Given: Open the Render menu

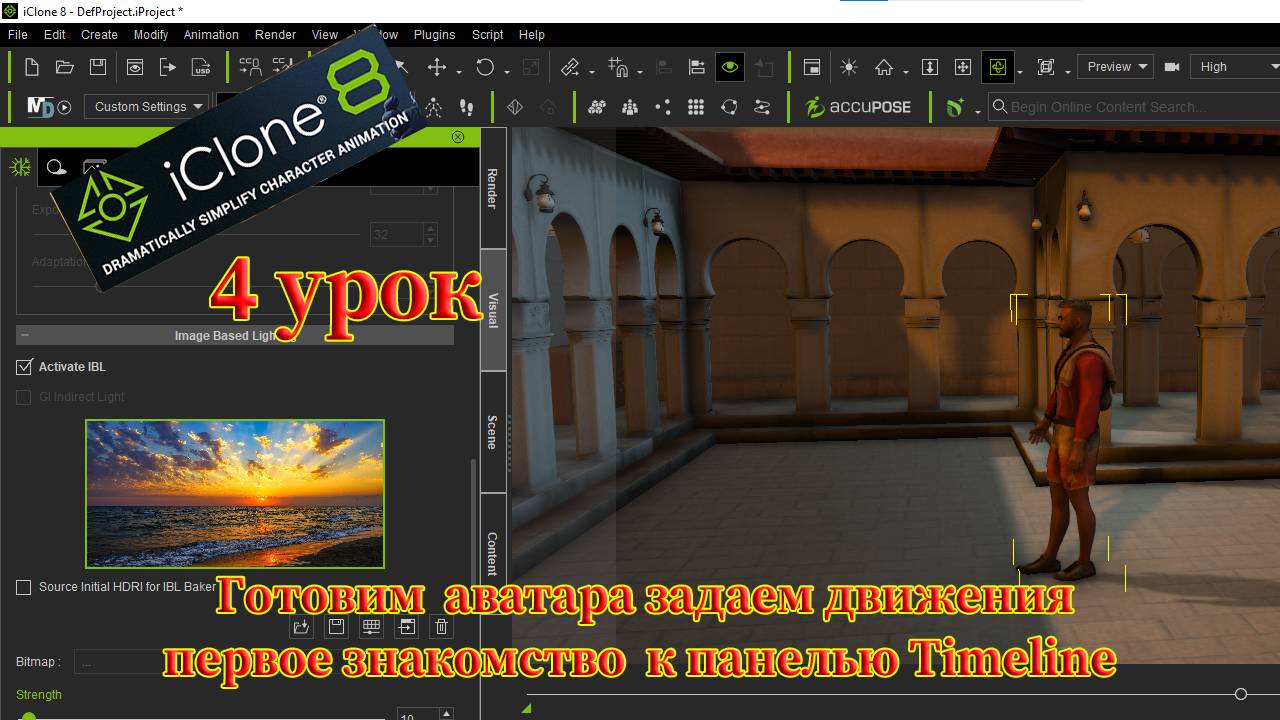Looking at the screenshot, I should 275,34.
